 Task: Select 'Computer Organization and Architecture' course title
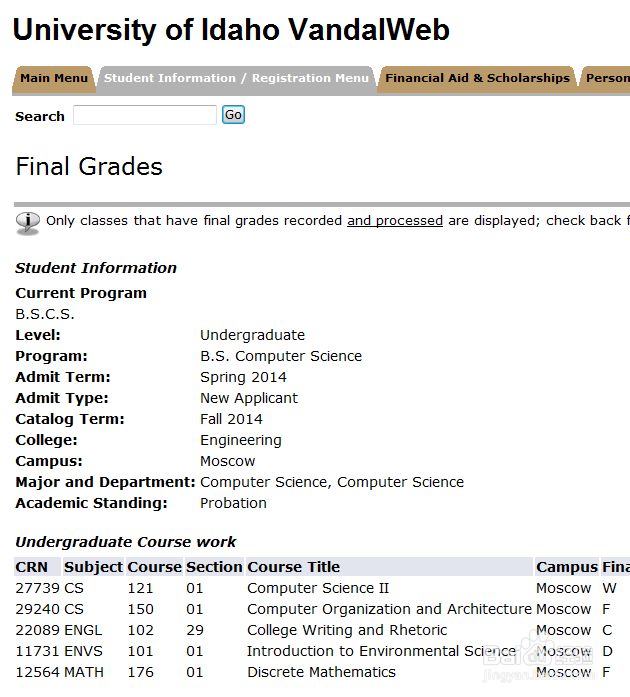[x=389, y=609]
